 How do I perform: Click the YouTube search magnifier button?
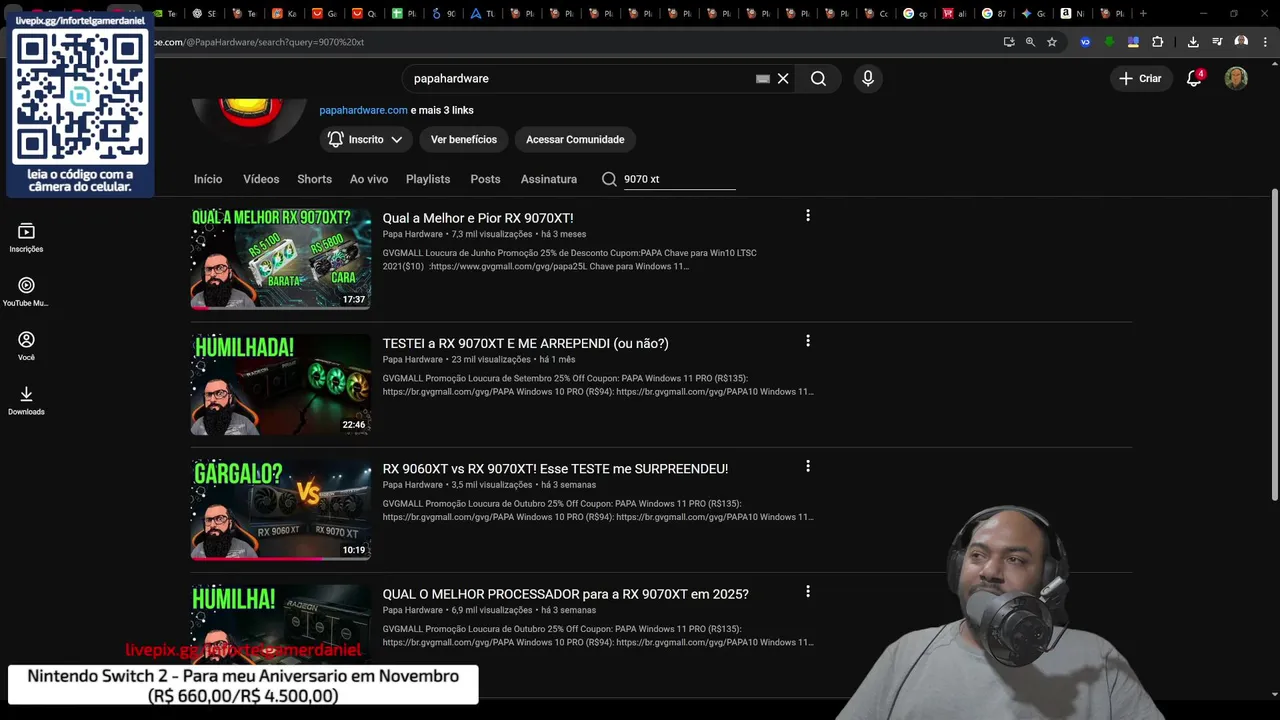pos(818,78)
